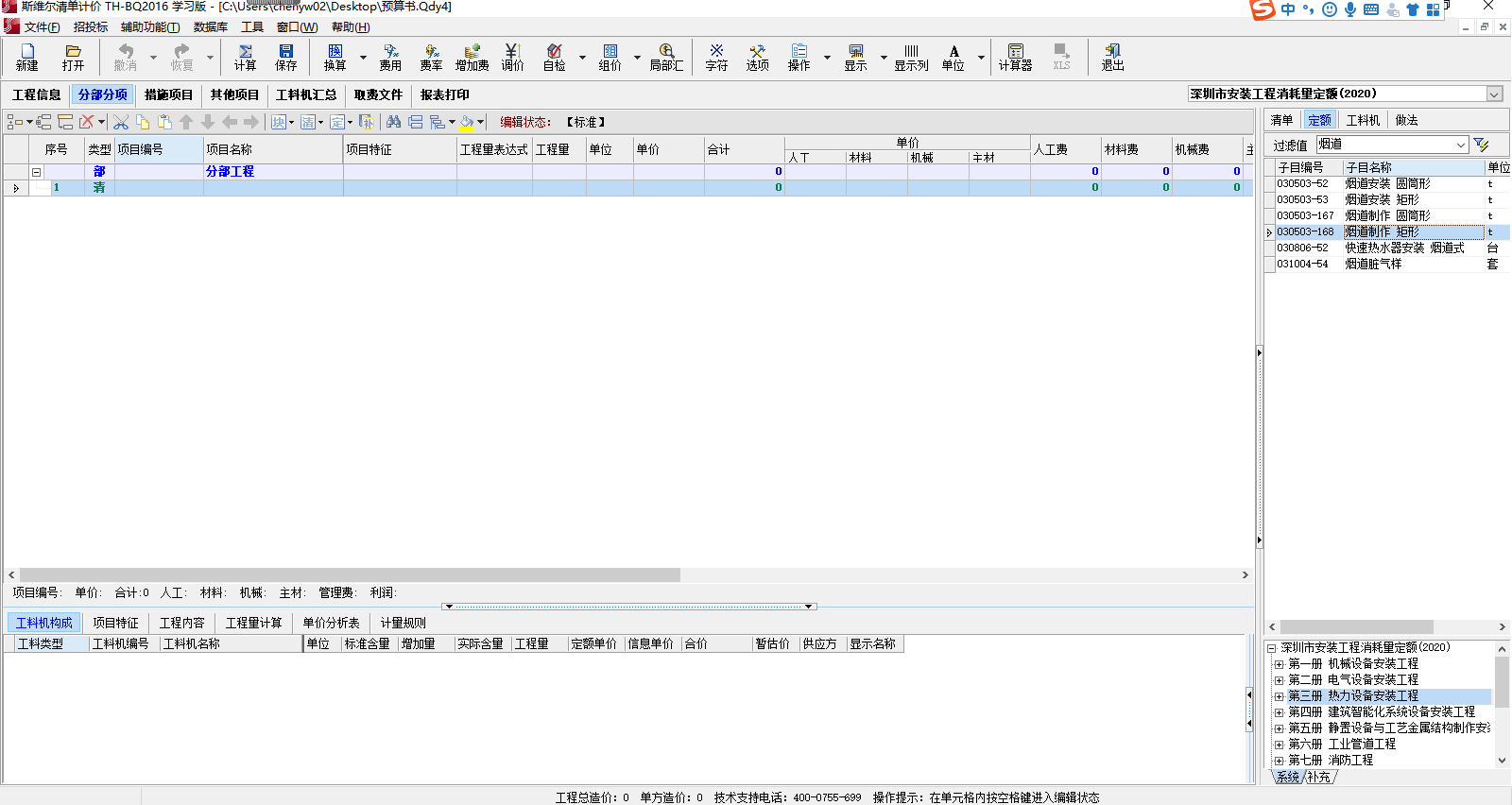Click the paste clipboard icon
This screenshot has height=805, width=1512.
[164, 122]
